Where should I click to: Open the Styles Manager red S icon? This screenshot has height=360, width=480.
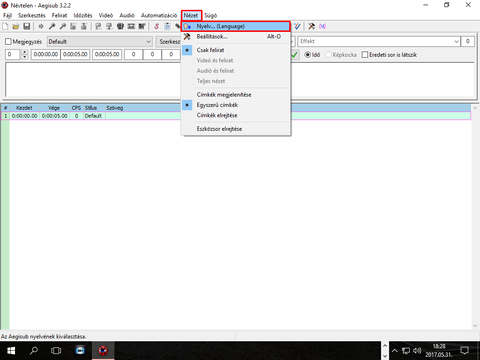156,26
